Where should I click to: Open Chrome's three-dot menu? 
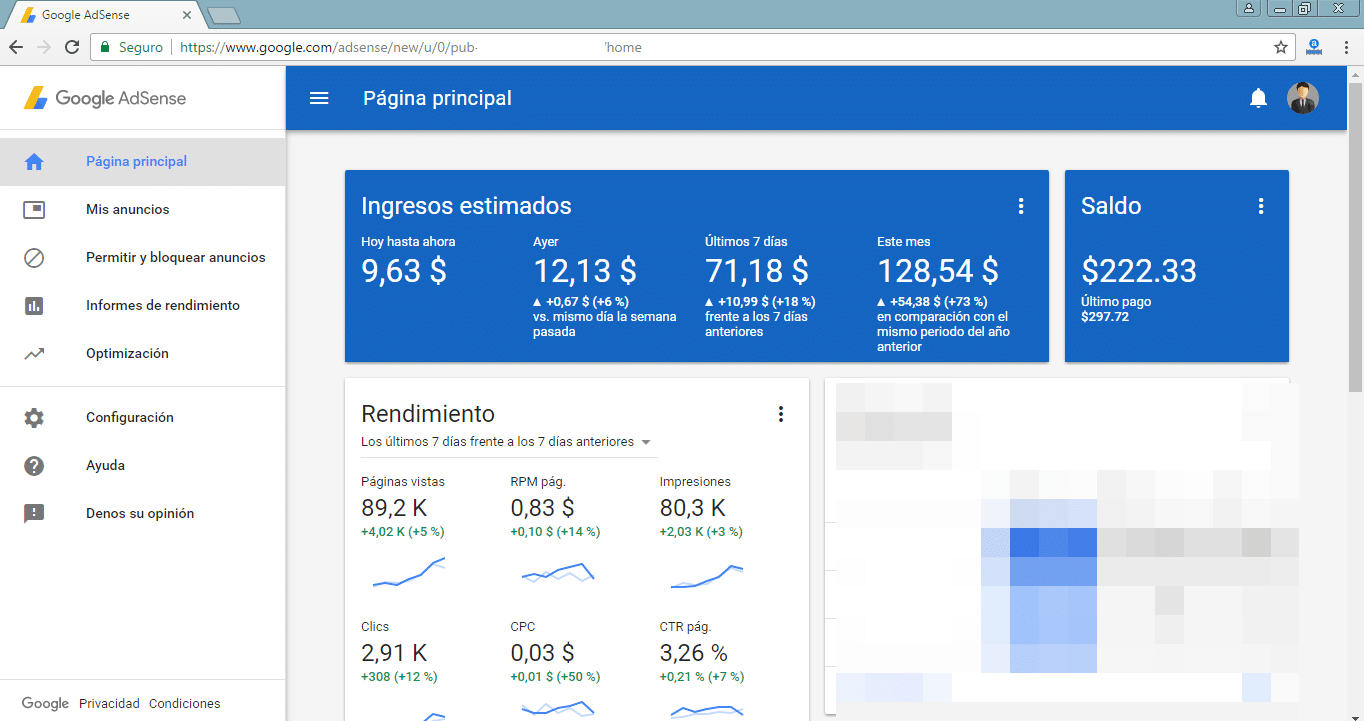click(x=1345, y=47)
